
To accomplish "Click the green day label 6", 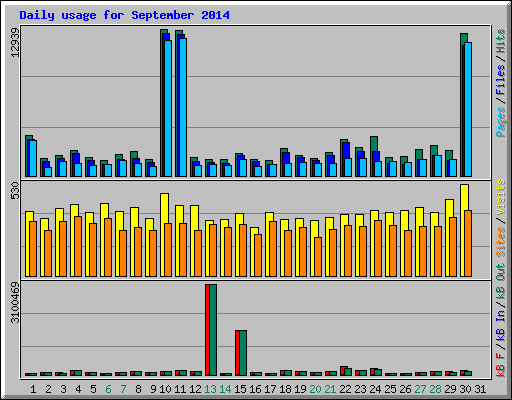I will tap(108, 389).
